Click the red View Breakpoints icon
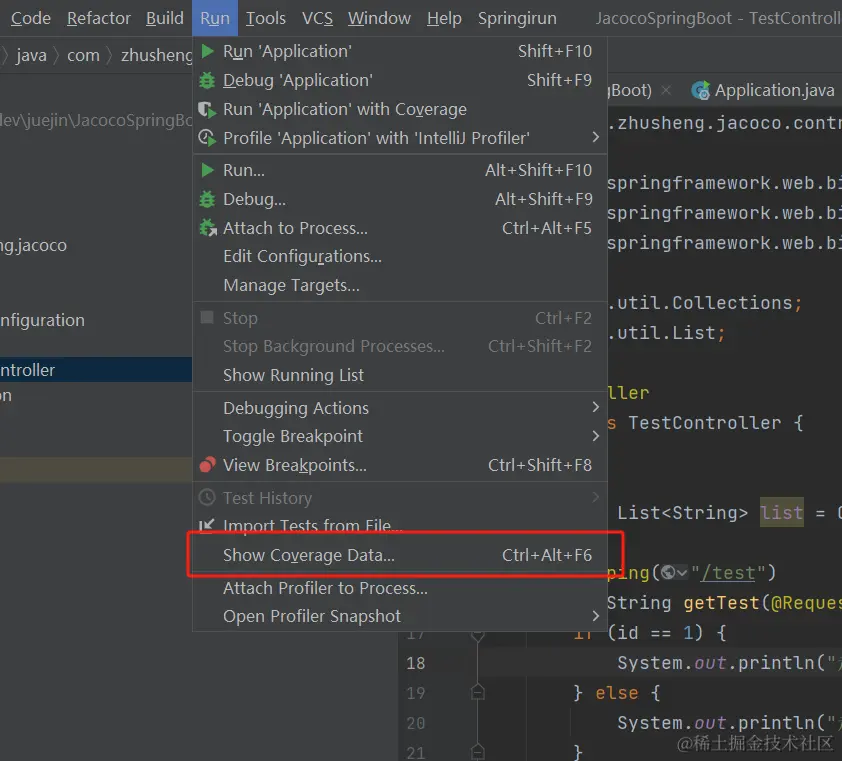 [x=207, y=465]
